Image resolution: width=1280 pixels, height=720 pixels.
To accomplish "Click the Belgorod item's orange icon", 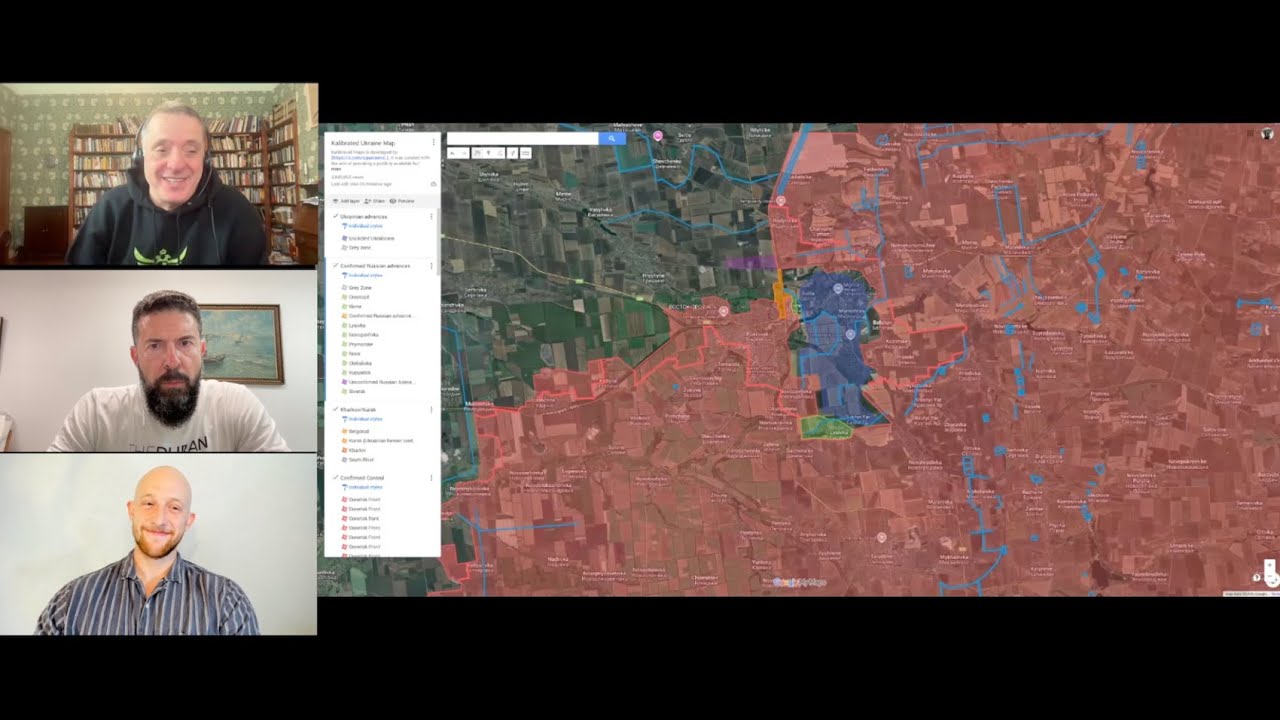I will (345, 431).
